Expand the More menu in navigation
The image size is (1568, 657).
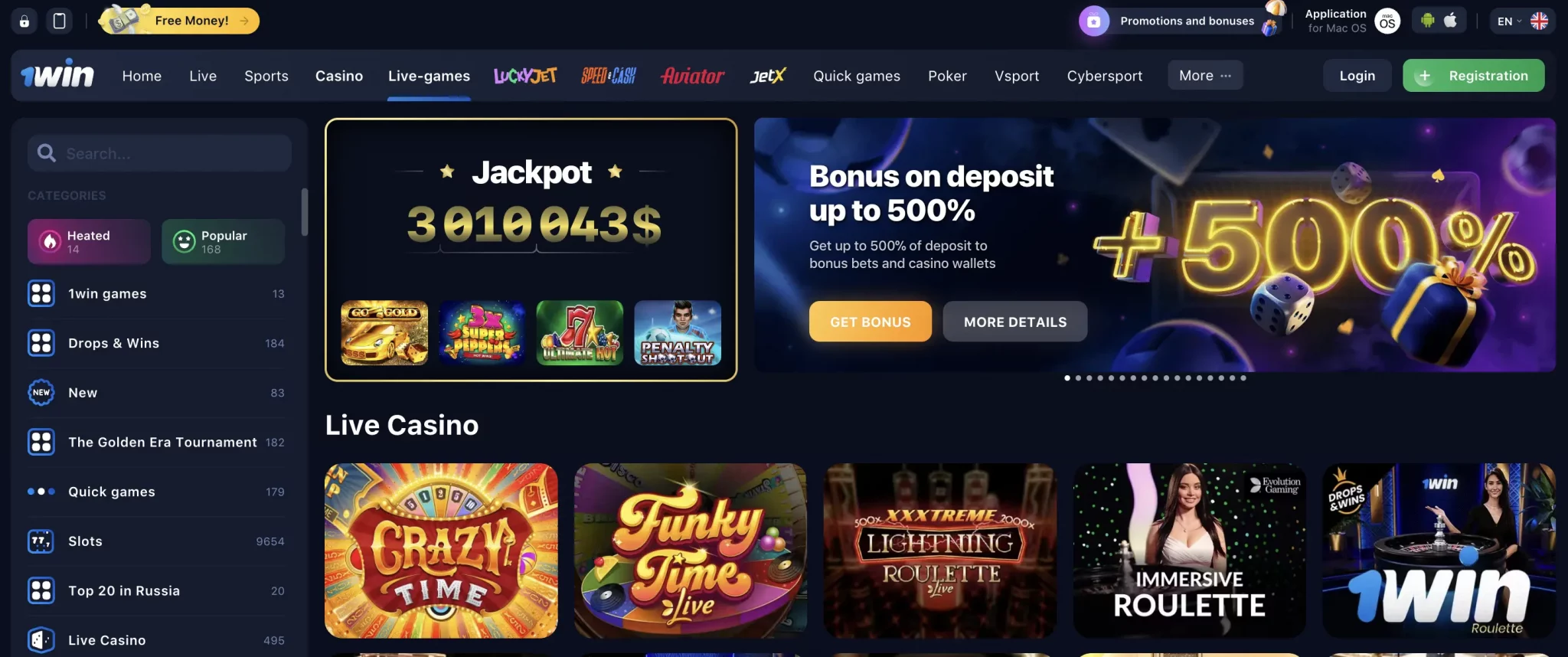click(1205, 75)
